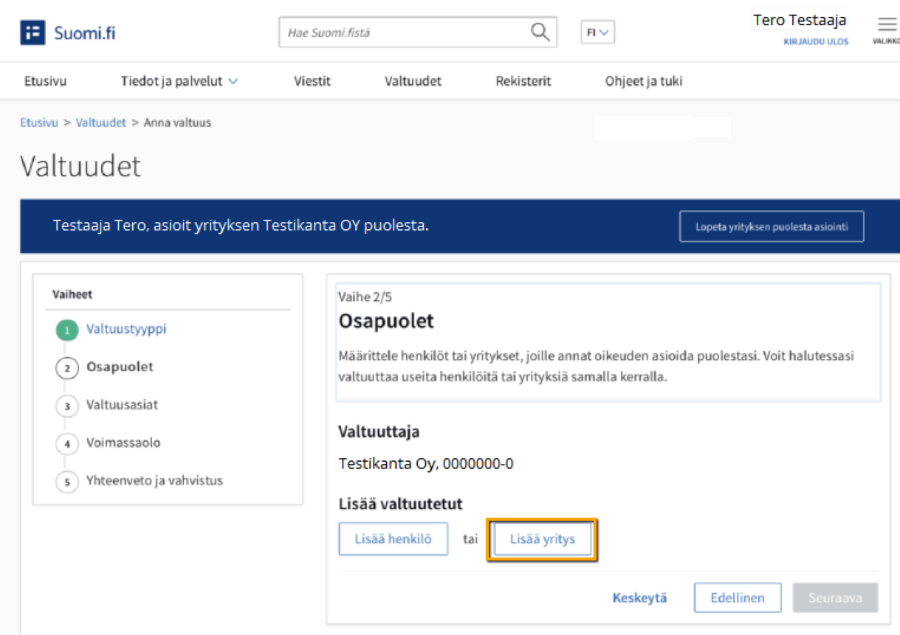This screenshot has height=635, width=900.
Task: Open Ohjeet ja tuki menu item
Action: (643, 81)
